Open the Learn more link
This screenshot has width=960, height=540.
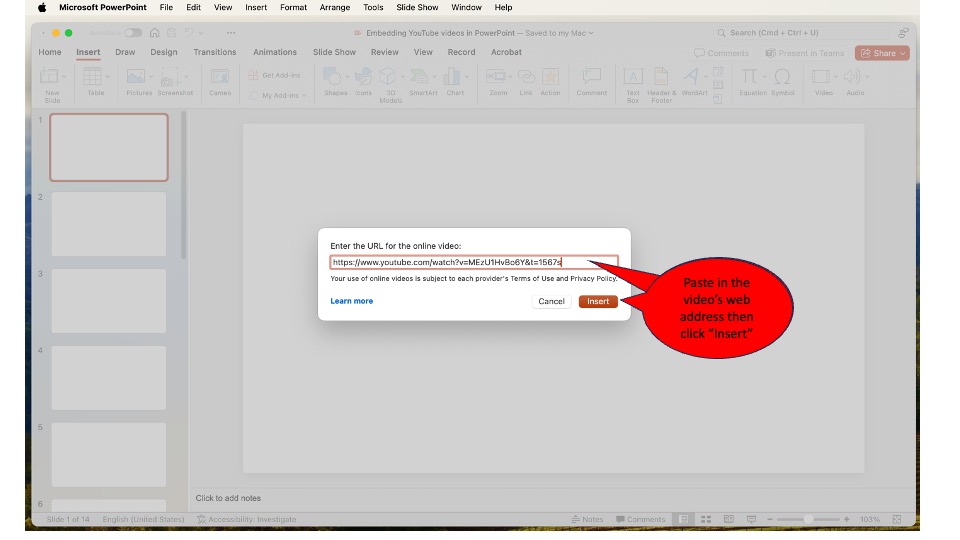tap(351, 301)
